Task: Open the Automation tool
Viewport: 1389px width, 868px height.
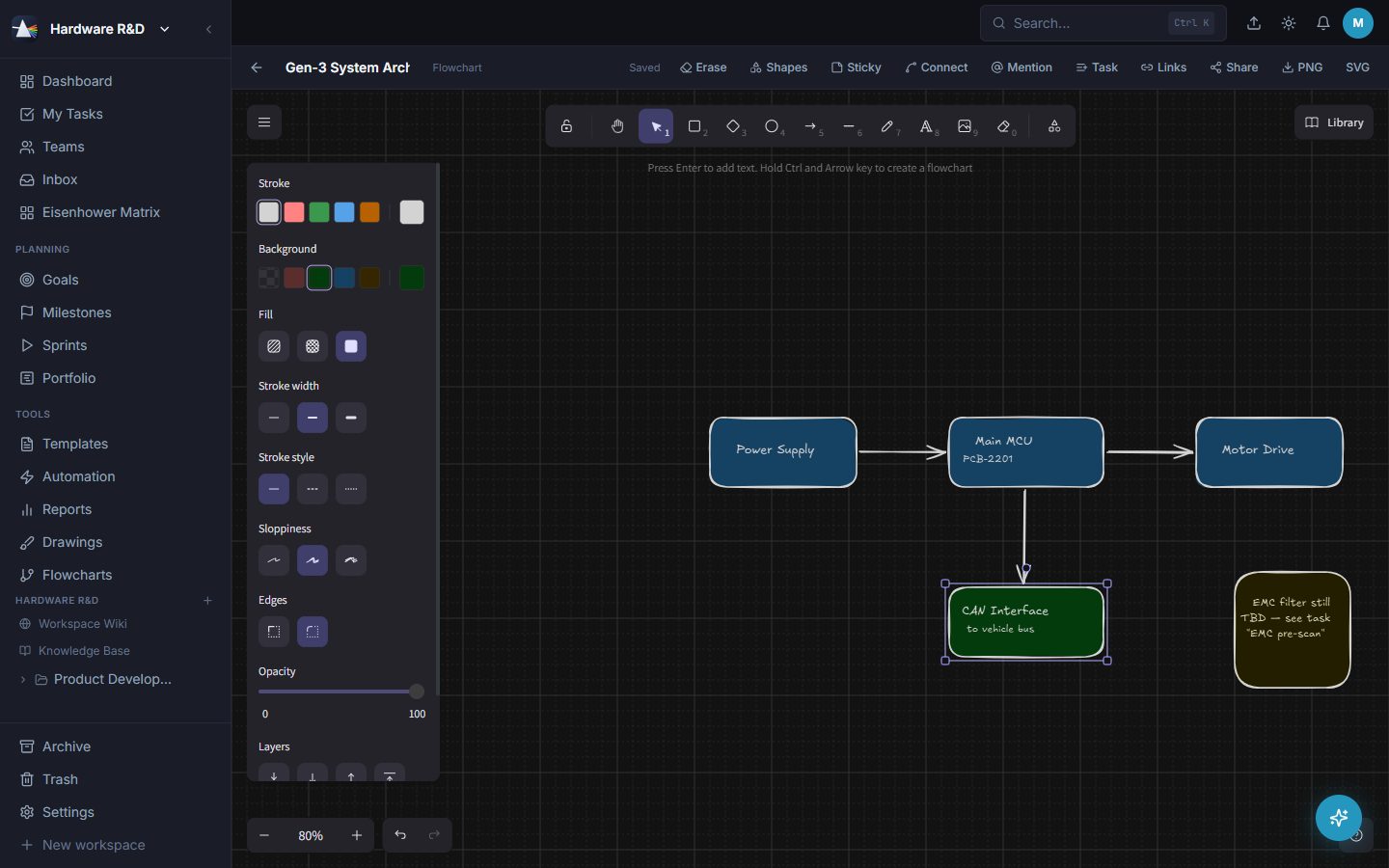Action: pyautogui.click(x=116, y=476)
